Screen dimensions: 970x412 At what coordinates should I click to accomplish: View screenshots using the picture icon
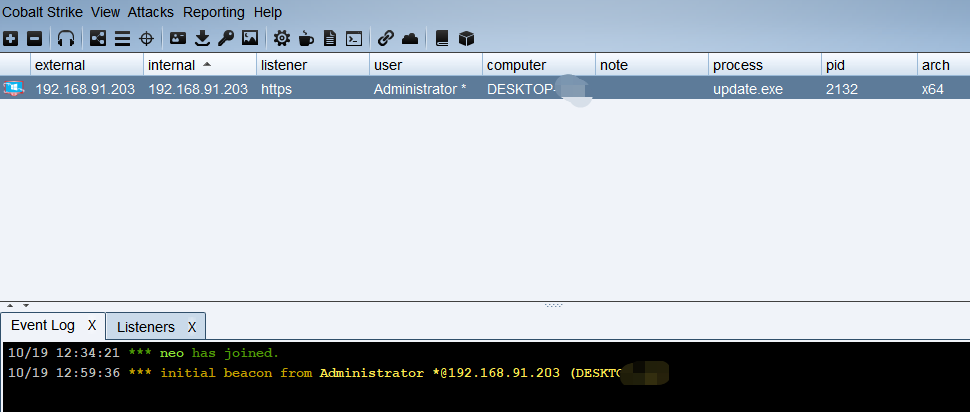(x=250, y=38)
